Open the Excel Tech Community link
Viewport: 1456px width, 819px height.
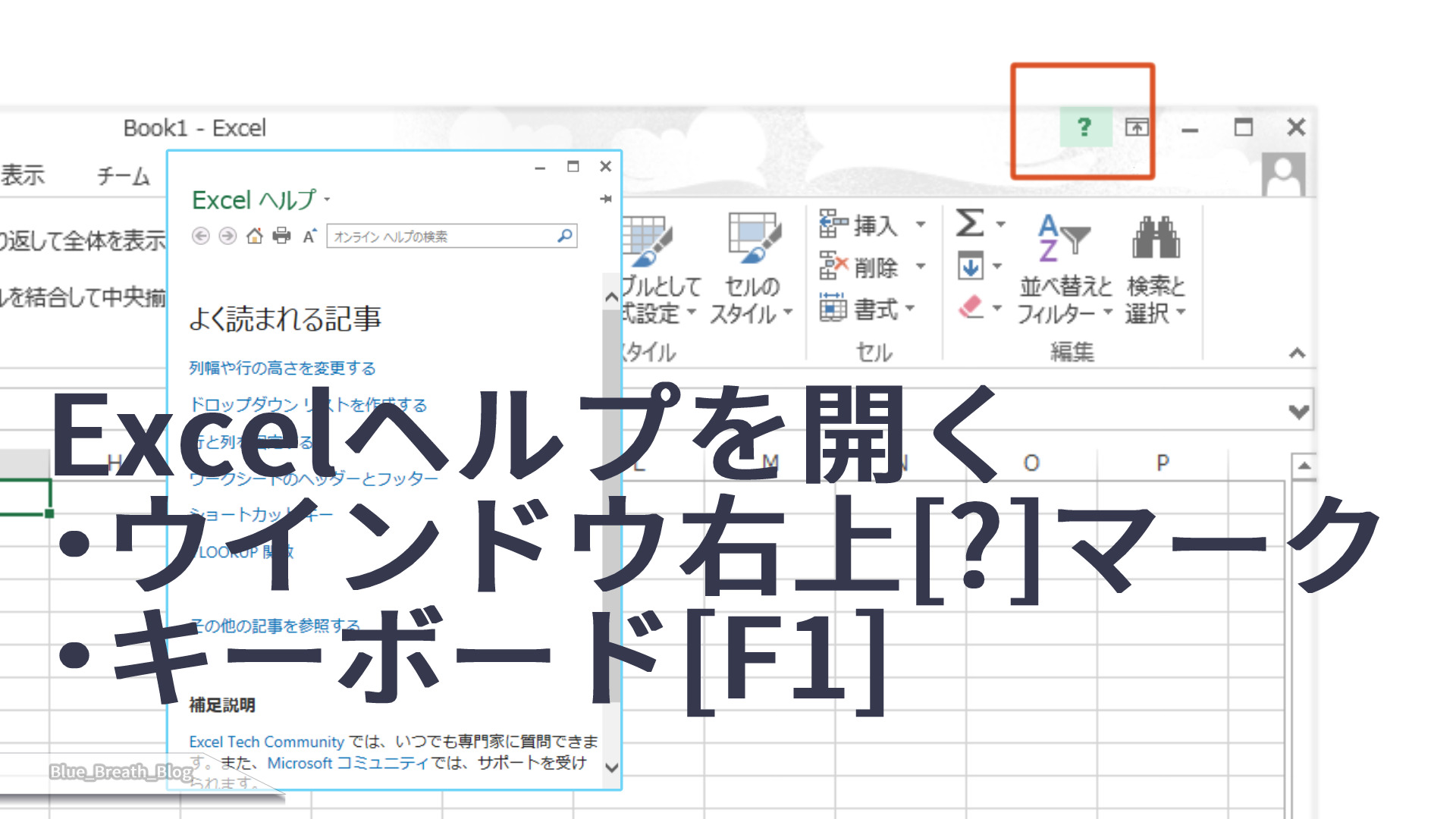pyautogui.click(x=267, y=742)
